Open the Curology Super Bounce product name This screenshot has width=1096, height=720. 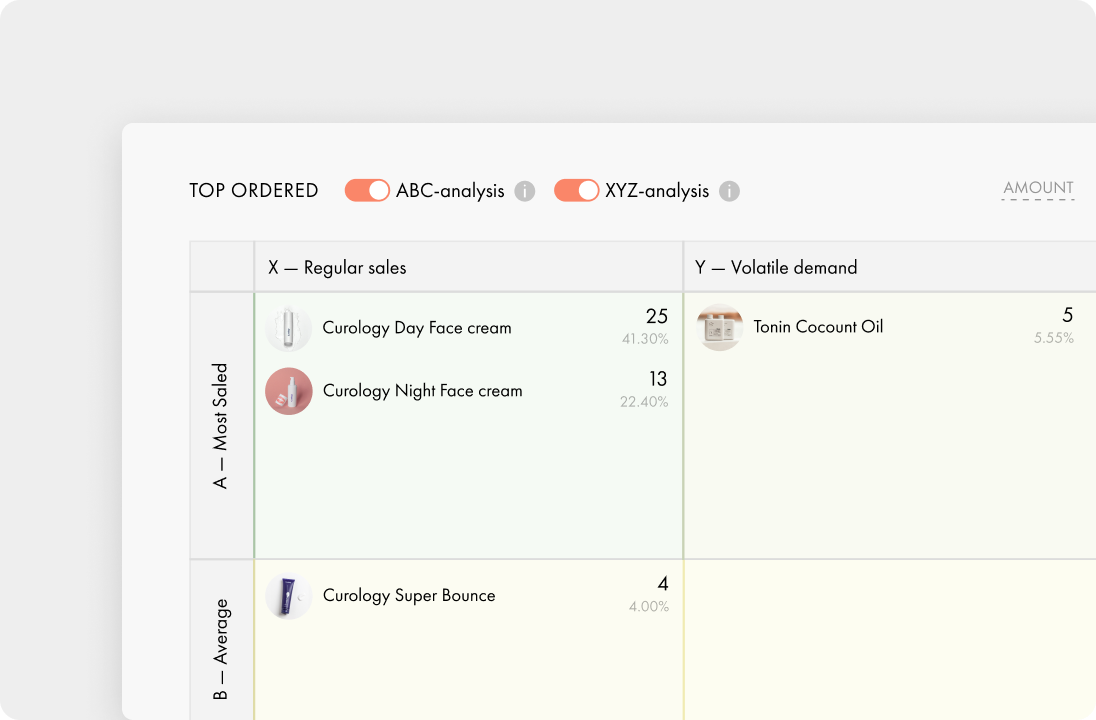409,596
